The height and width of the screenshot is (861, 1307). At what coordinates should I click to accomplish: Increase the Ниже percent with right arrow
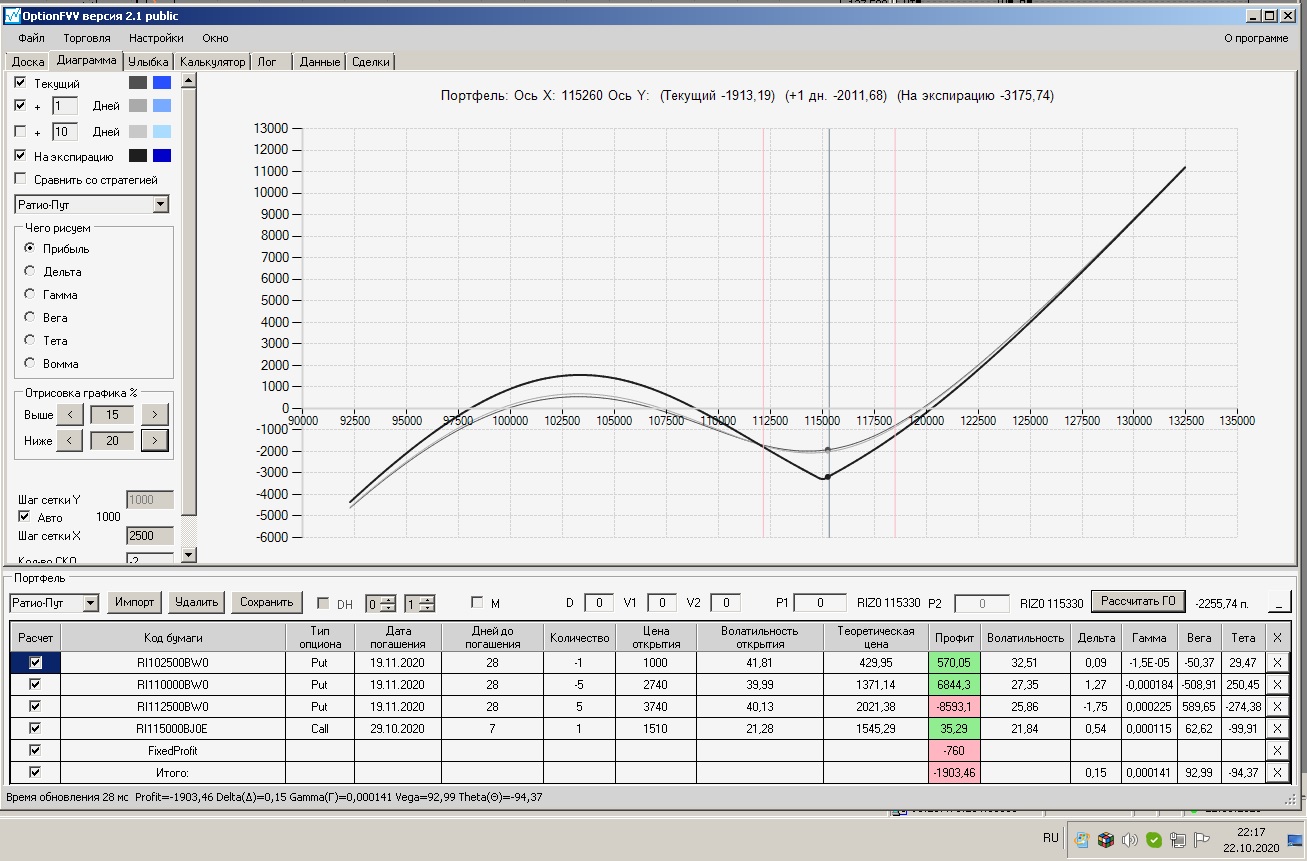[x=155, y=440]
